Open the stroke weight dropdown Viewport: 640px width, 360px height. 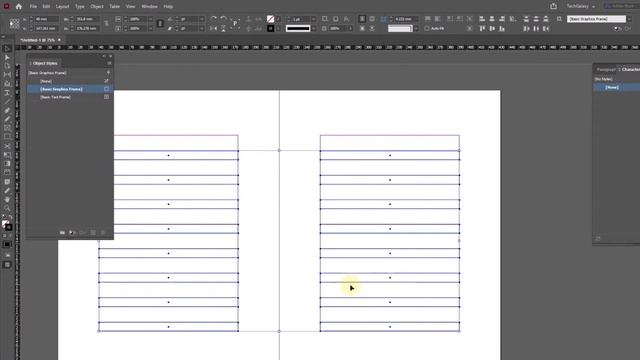tap(313, 19)
